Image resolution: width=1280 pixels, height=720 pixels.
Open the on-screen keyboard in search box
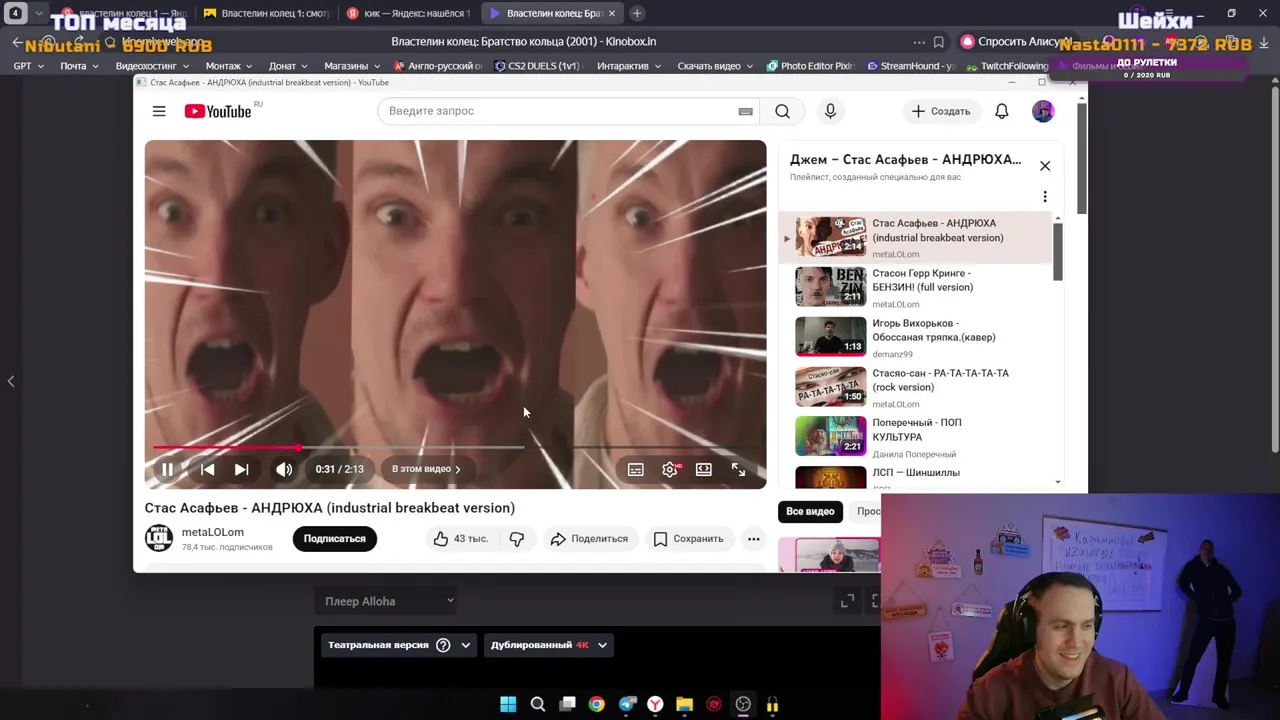745,111
